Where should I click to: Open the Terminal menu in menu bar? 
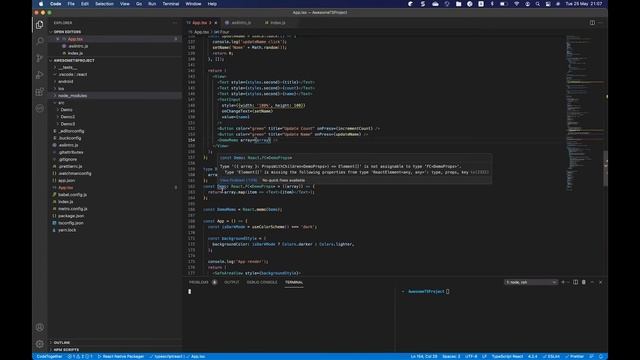pos(171,4)
